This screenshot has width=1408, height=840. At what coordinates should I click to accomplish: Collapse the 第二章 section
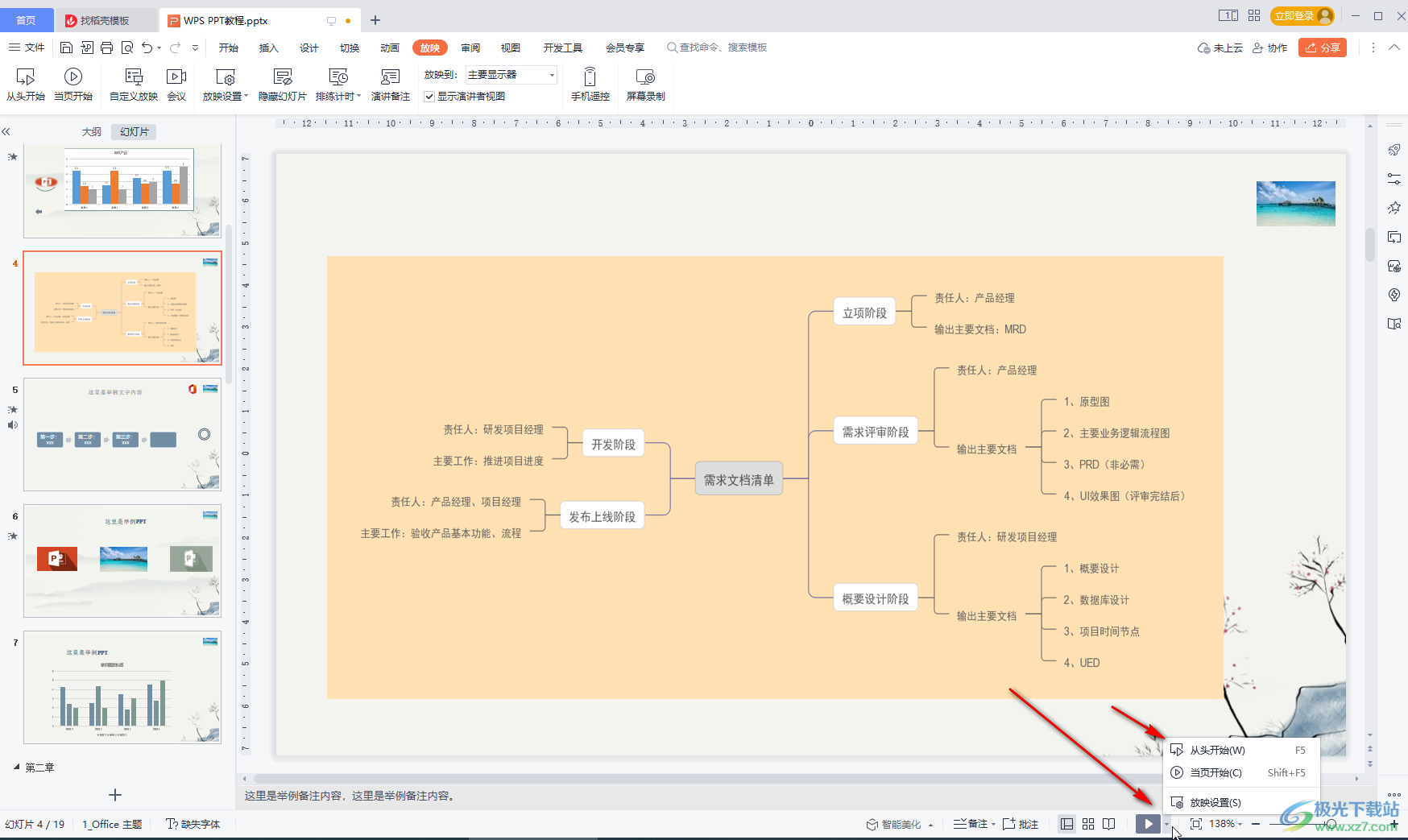(16, 768)
